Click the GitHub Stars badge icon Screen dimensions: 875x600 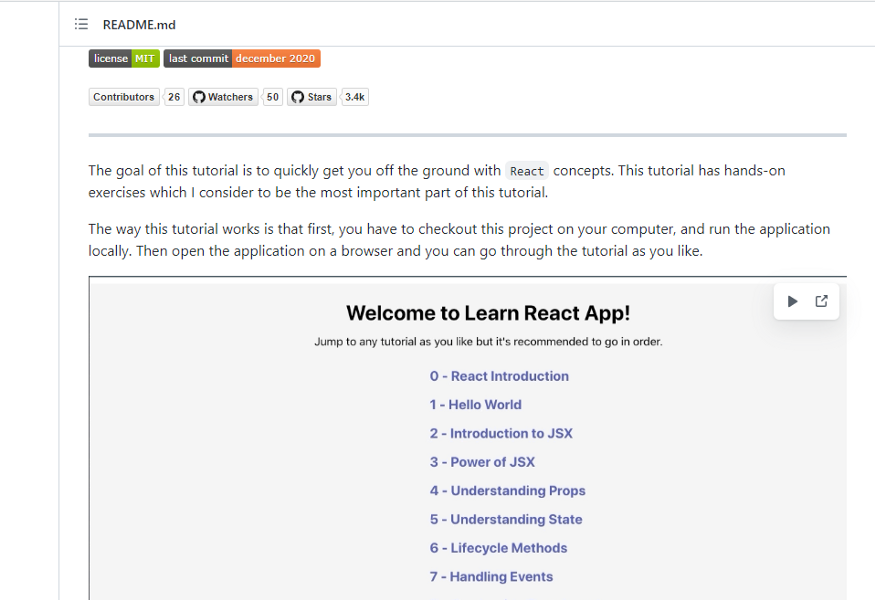297,97
